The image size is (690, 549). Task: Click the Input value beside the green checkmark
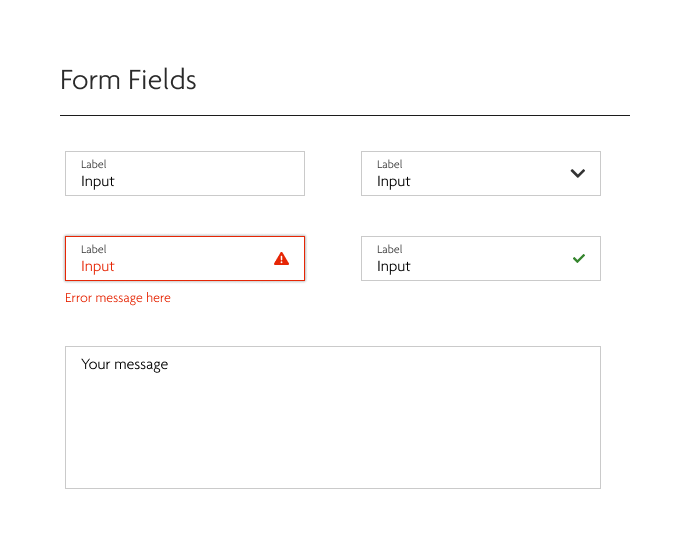click(x=394, y=267)
